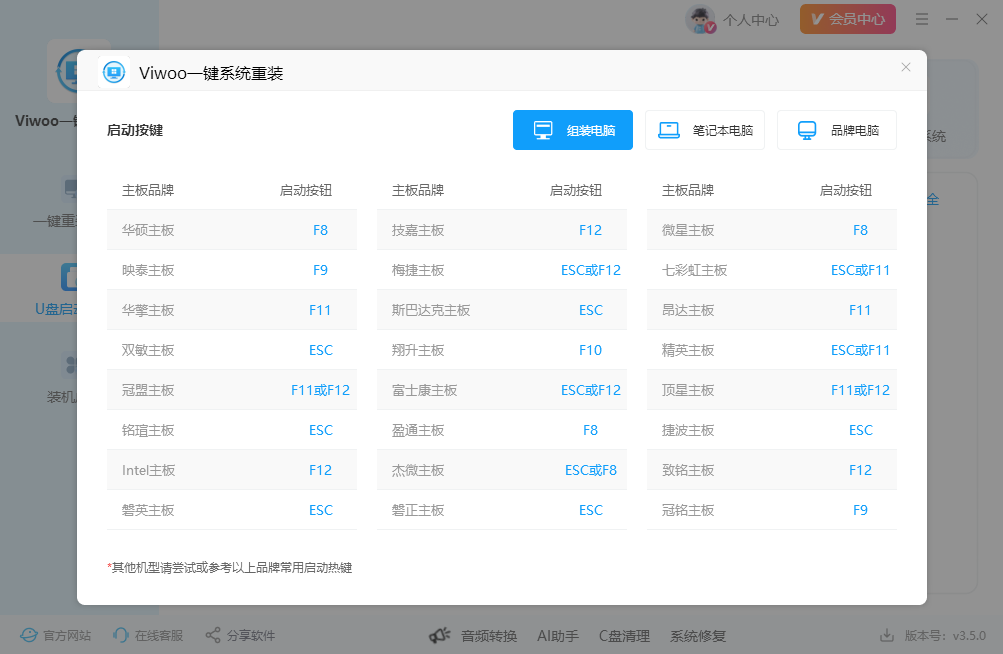Image resolution: width=1003 pixels, height=654 pixels.
Task: Click the 其他机型请尝试 footnote text
Action: [230, 568]
